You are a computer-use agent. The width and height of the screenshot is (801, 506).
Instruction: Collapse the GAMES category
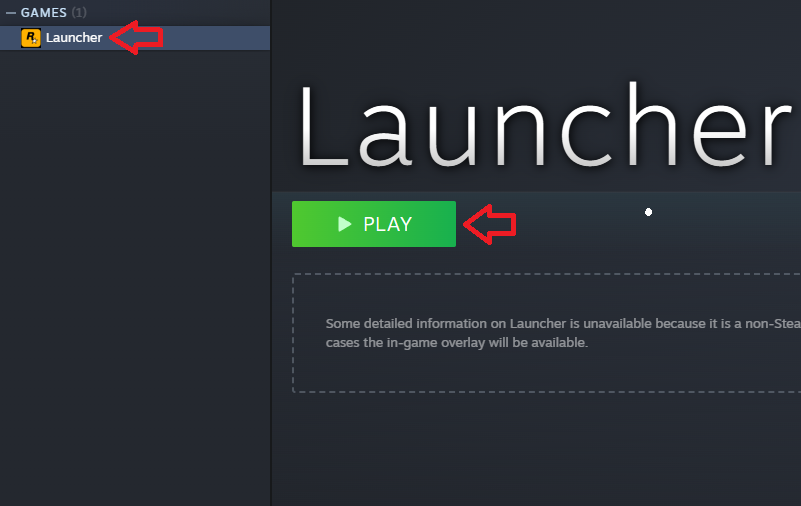pos(11,13)
